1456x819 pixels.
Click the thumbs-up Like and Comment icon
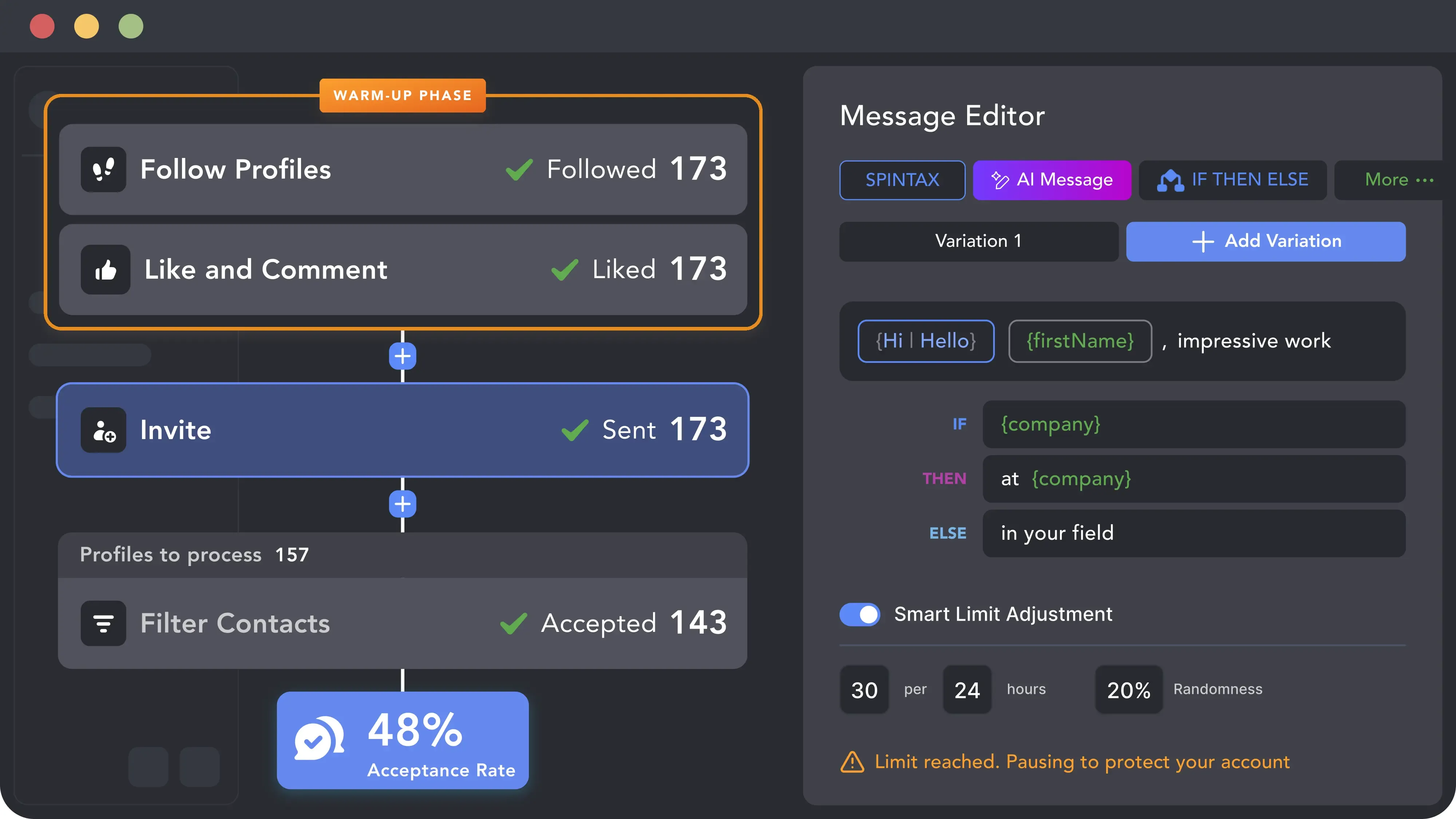105,269
